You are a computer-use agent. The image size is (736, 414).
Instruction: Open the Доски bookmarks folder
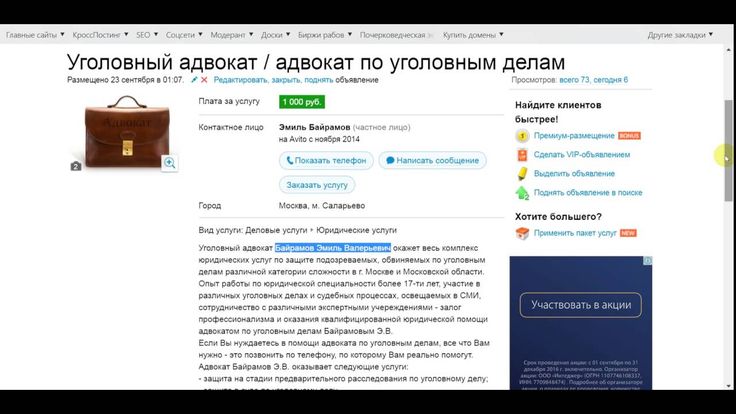pos(276,35)
